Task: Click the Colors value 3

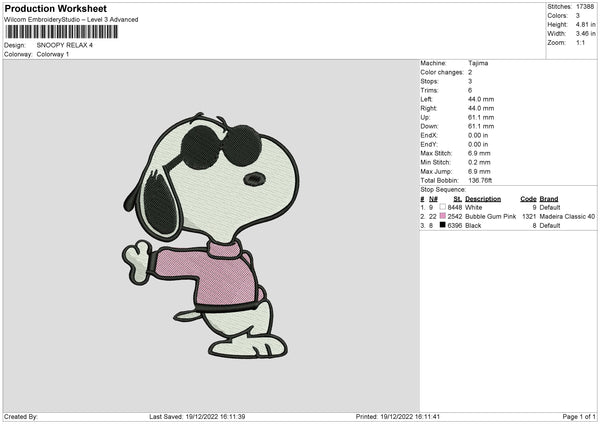Action: 577,16
